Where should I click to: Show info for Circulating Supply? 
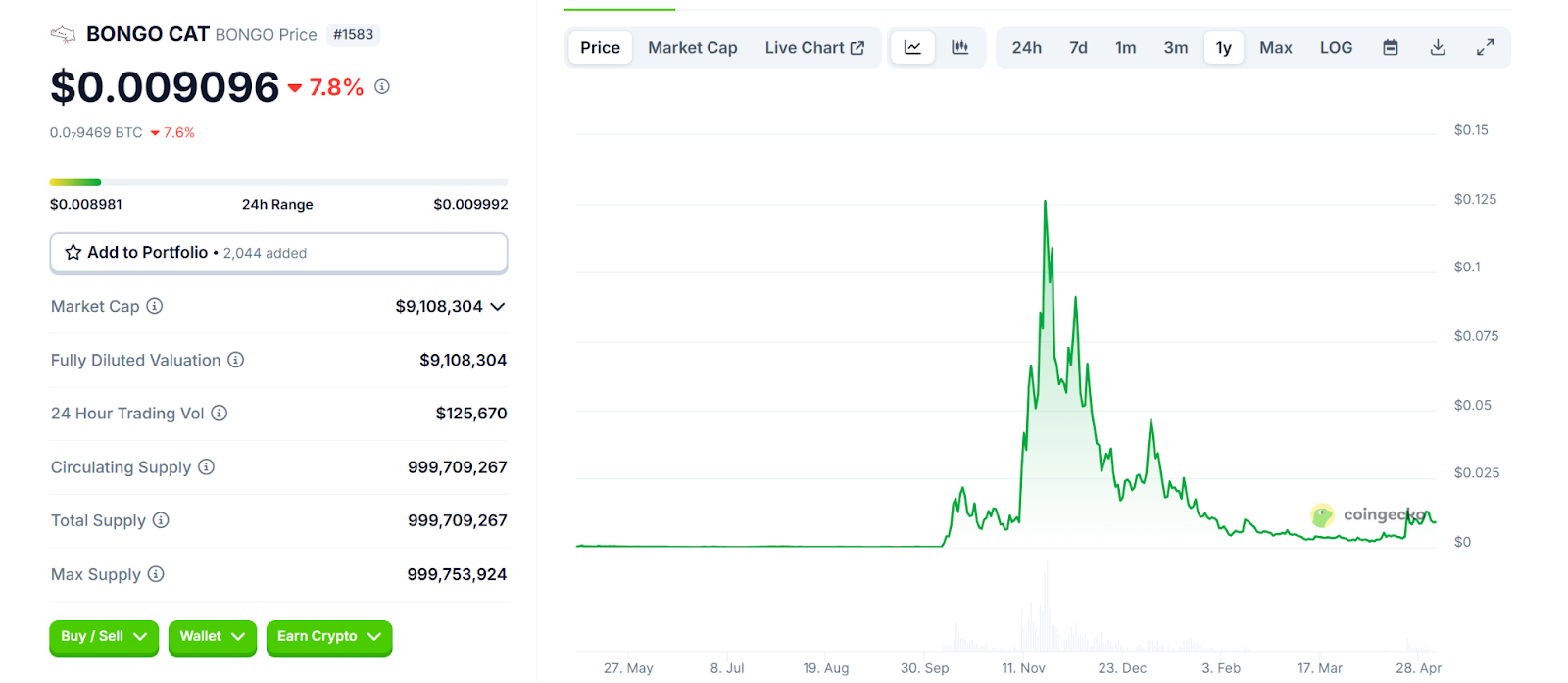pos(207,466)
